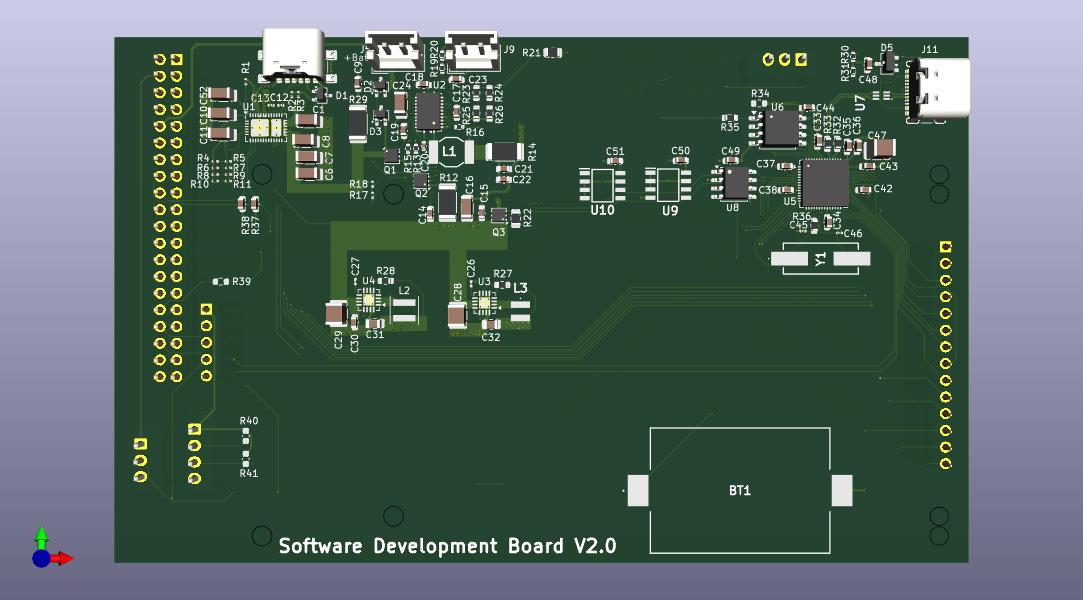Click the U10 chip on the board
This screenshot has width=1083, height=600.
click(602, 184)
